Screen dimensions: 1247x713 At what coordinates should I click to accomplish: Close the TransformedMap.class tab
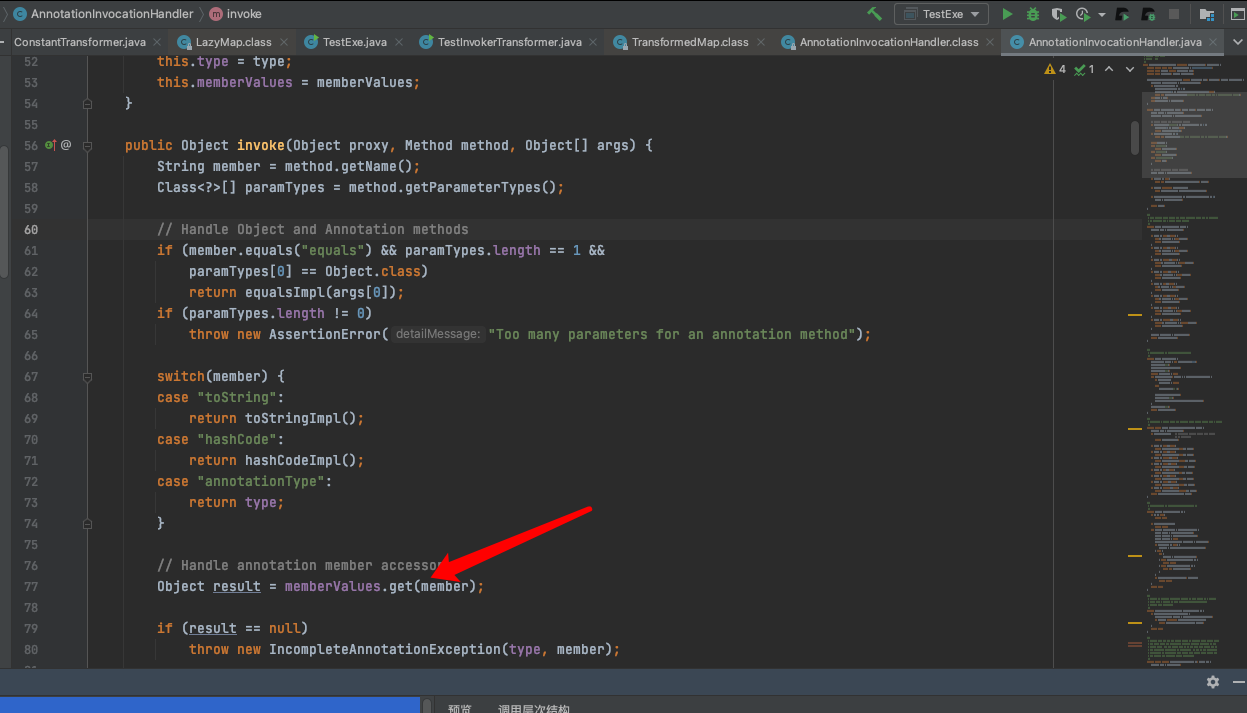click(x=763, y=42)
